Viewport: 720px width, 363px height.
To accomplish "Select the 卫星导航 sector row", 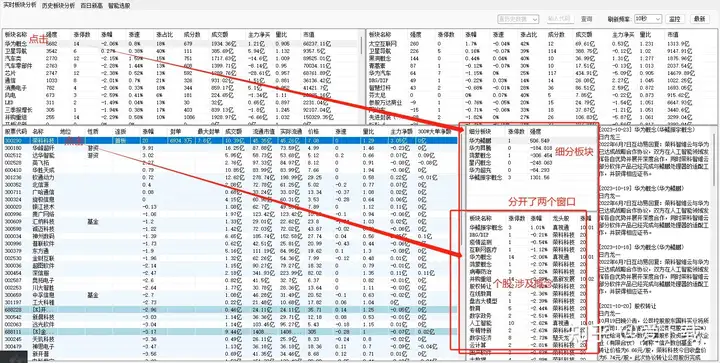I will (180, 51).
